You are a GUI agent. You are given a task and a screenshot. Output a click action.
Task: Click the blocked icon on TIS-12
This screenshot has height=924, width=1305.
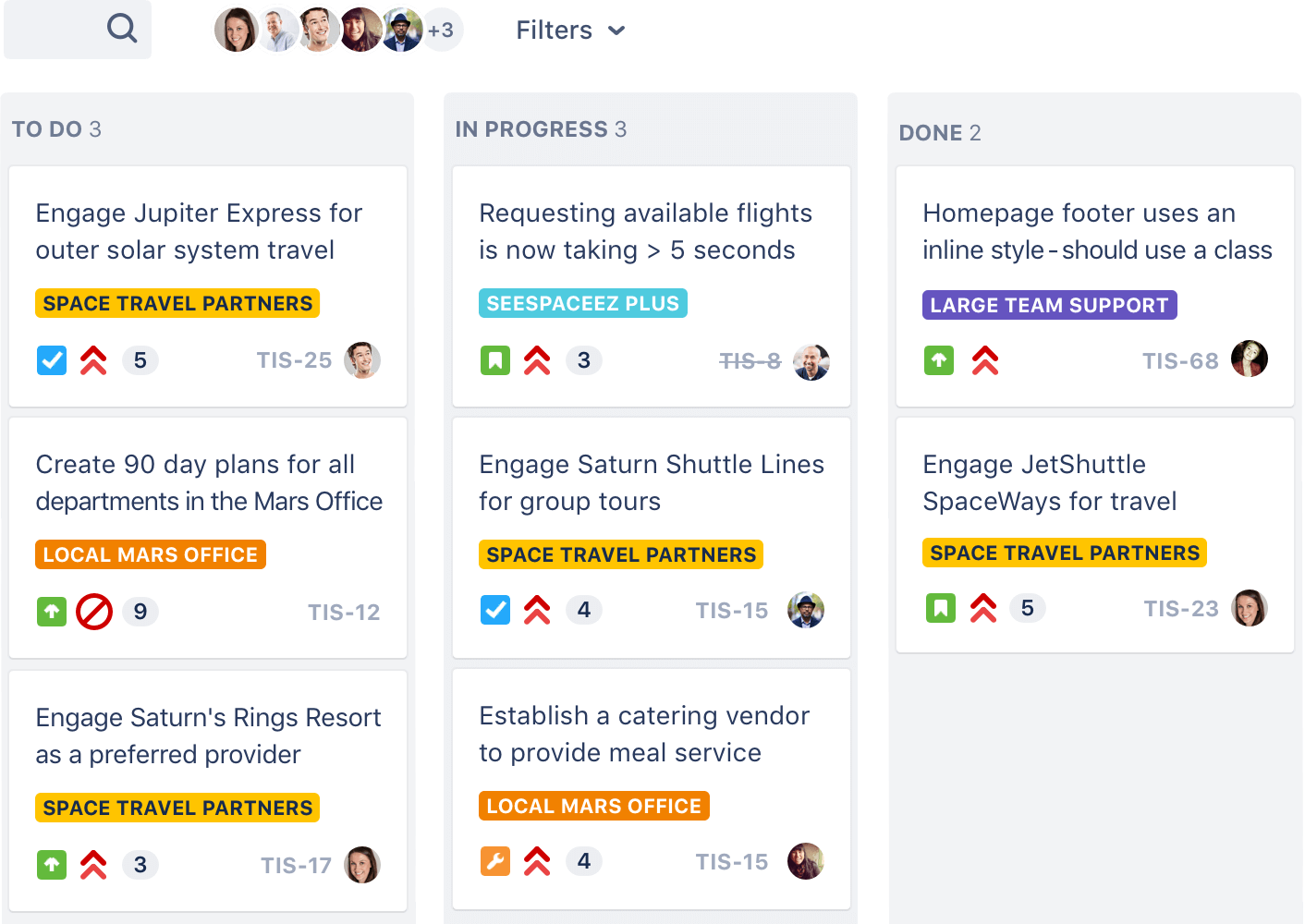click(93, 612)
